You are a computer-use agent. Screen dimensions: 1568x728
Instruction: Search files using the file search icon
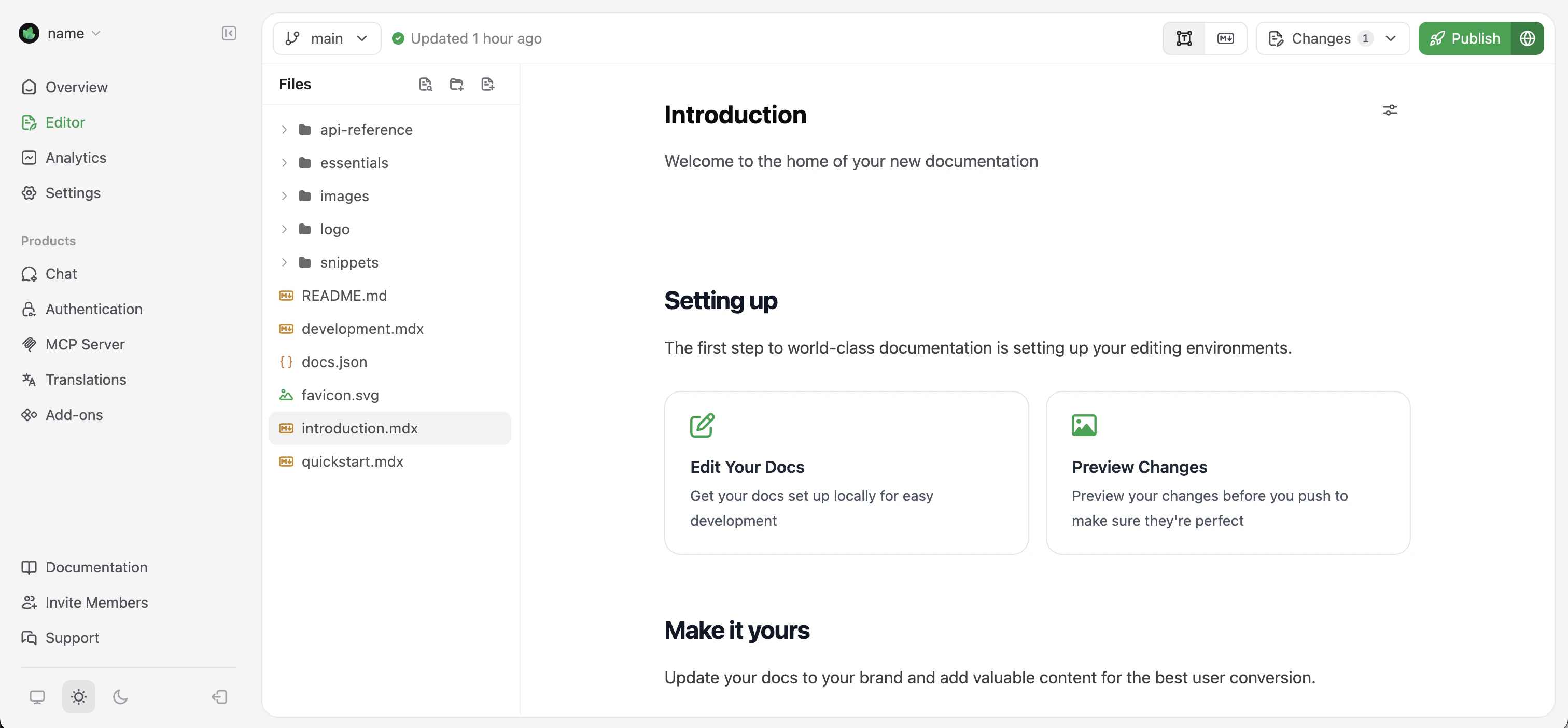pos(426,84)
